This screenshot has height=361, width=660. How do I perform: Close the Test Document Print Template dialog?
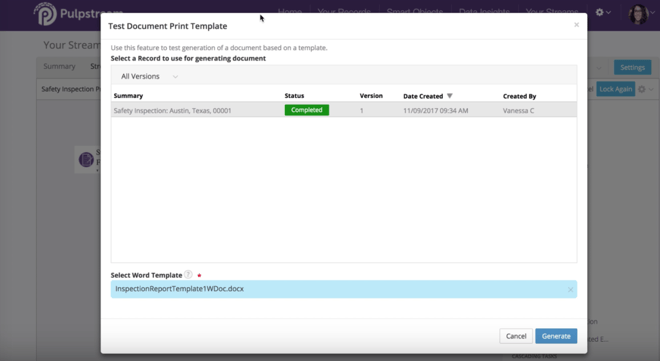576,25
